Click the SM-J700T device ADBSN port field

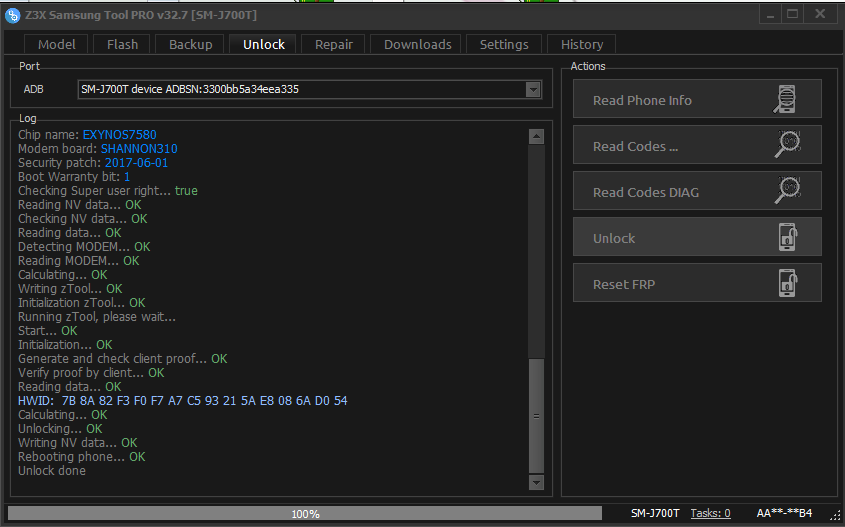tap(309, 89)
